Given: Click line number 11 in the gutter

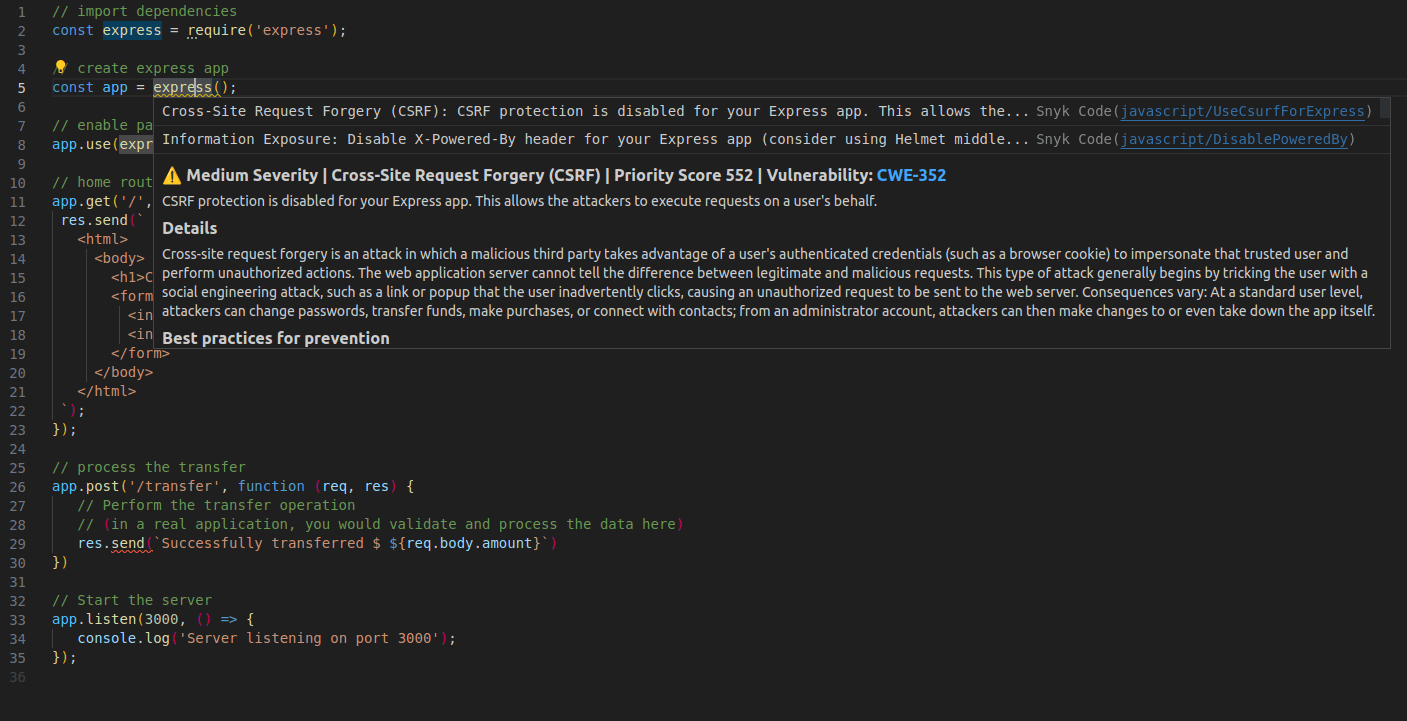Looking at the screenshot, I should coord(18,201).
